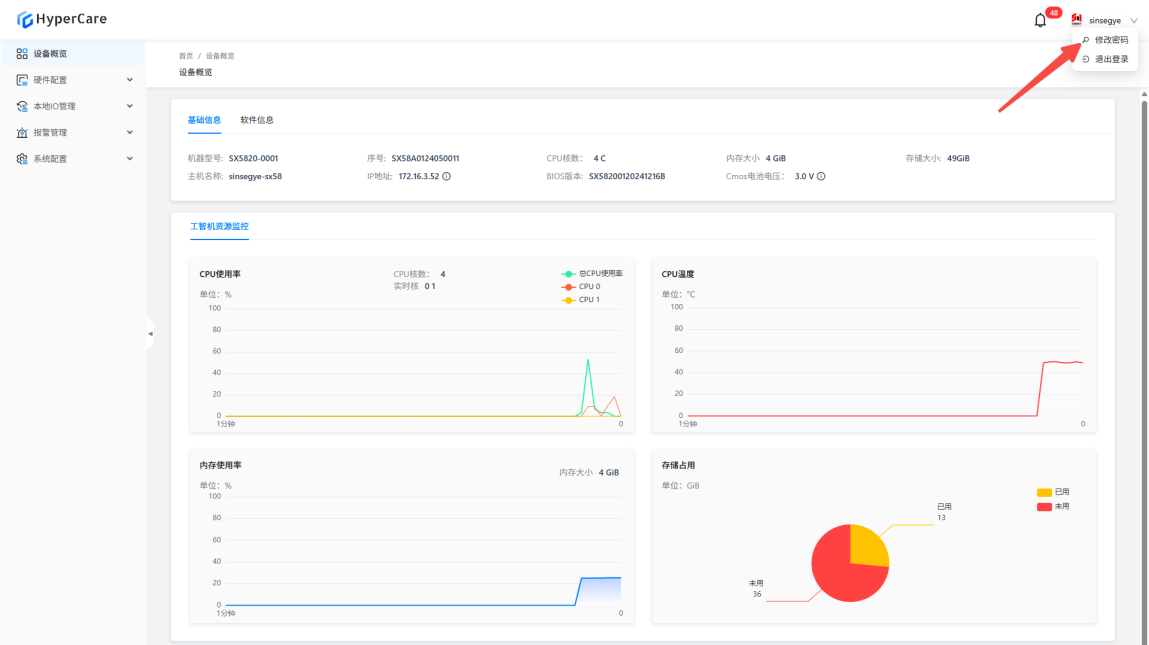Go to 首页 via the breadcrumb link
The image size is (1149, 645).
[186, 56]
